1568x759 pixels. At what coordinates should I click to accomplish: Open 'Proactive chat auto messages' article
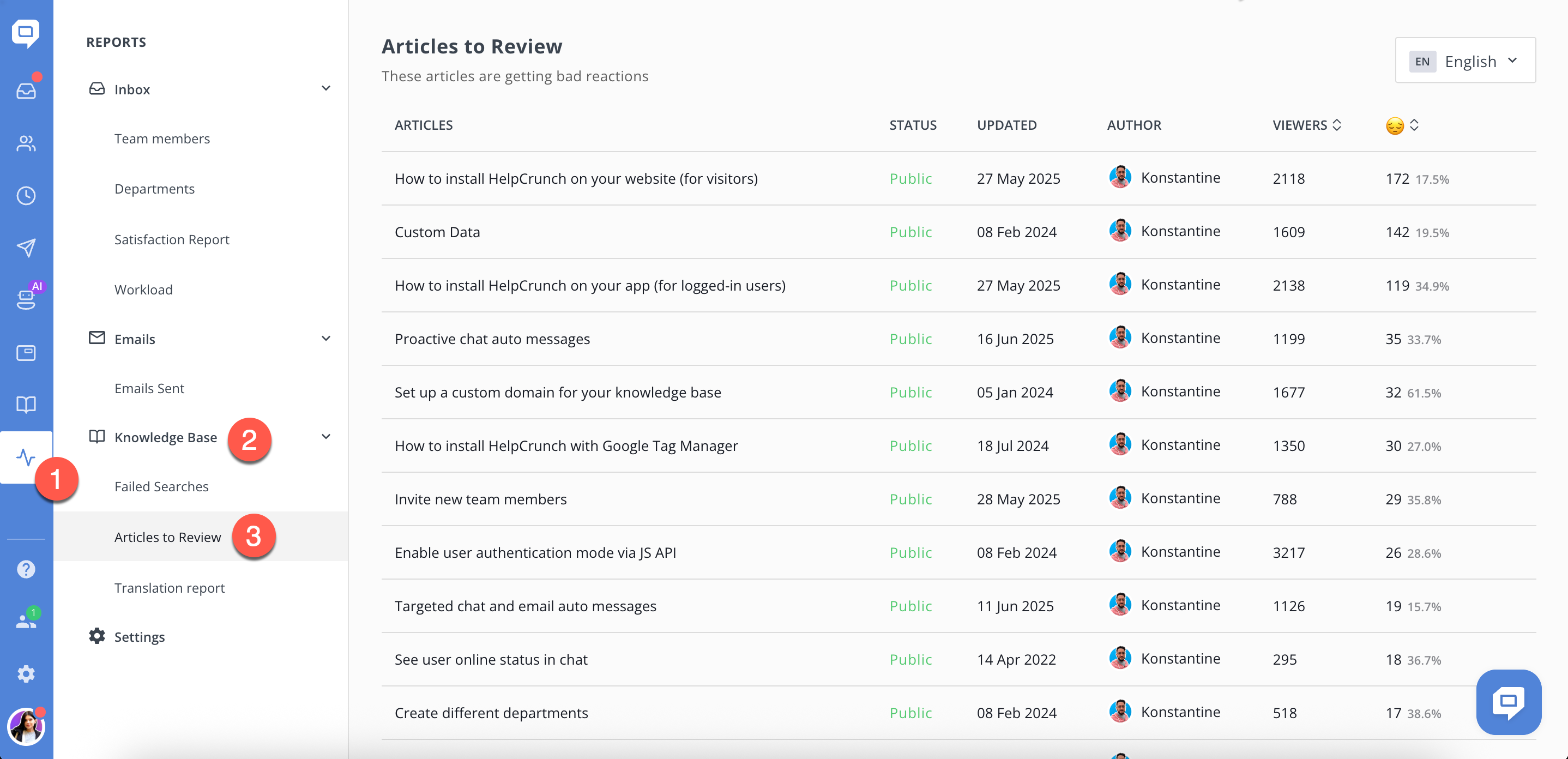pos(492,339)
